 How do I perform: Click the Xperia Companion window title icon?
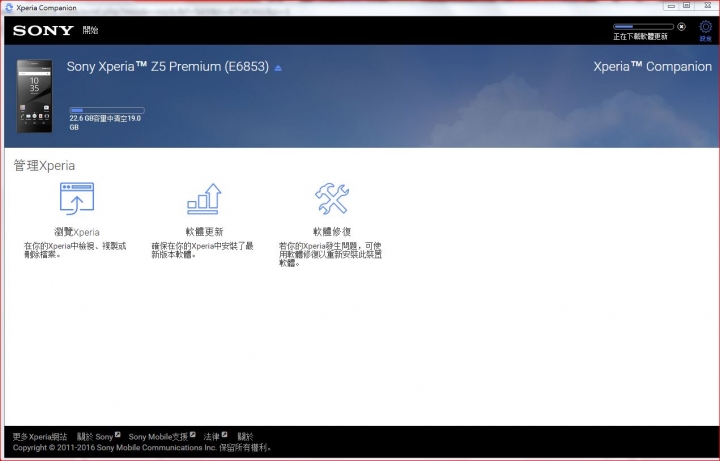tap(8, 7)
